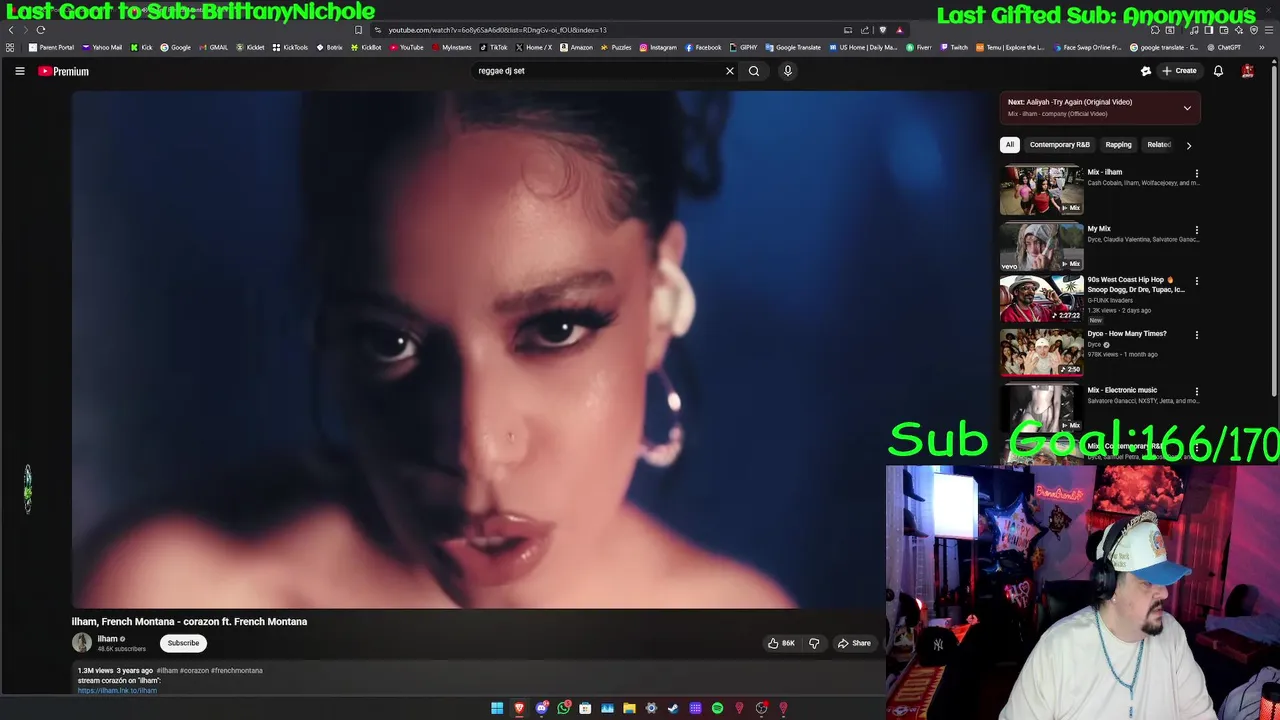Image resolution: width=1280 pixels, height=720 pixels.
Task: Open the YouTube guide hamburger menu
Action: tap(19, 71)
